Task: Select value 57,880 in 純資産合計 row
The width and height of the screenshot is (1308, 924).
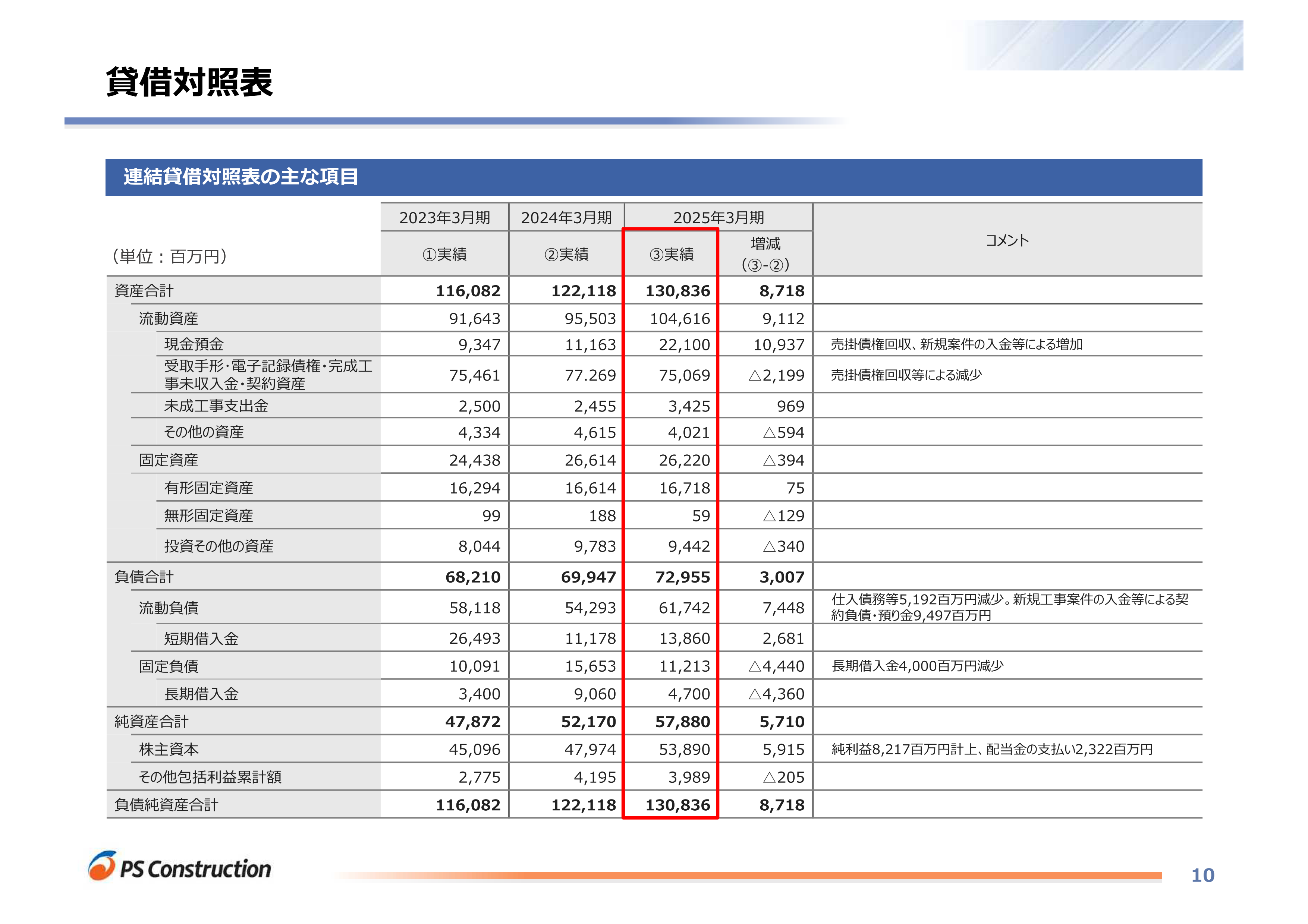Action: point(682,722)
